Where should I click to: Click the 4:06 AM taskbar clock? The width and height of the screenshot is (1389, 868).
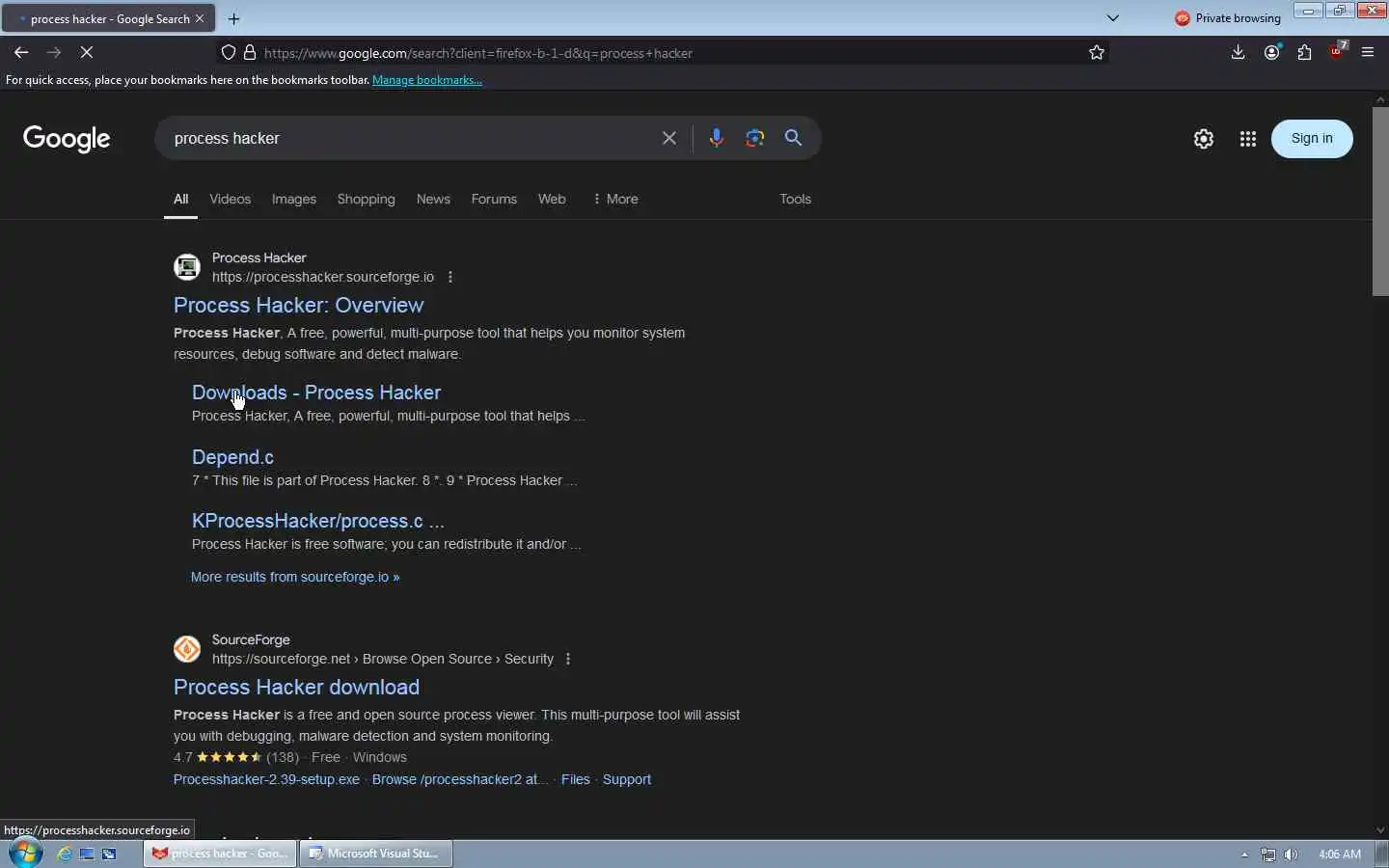click(x=1340, y=854)
